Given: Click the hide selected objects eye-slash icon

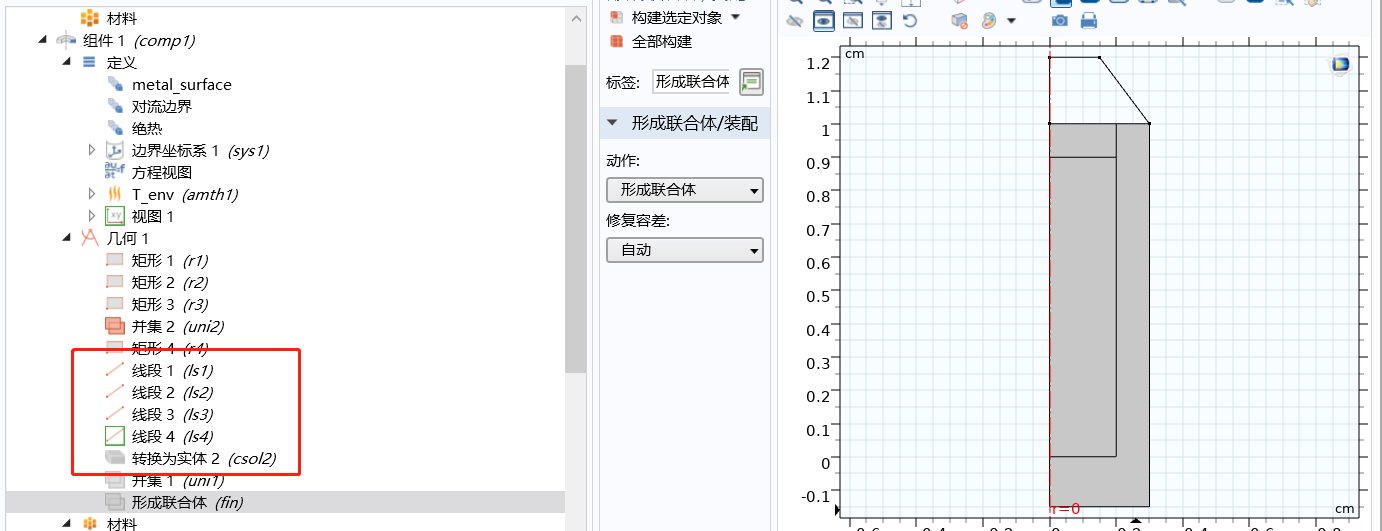Looking at the screenshot, I should coord(795,20).
